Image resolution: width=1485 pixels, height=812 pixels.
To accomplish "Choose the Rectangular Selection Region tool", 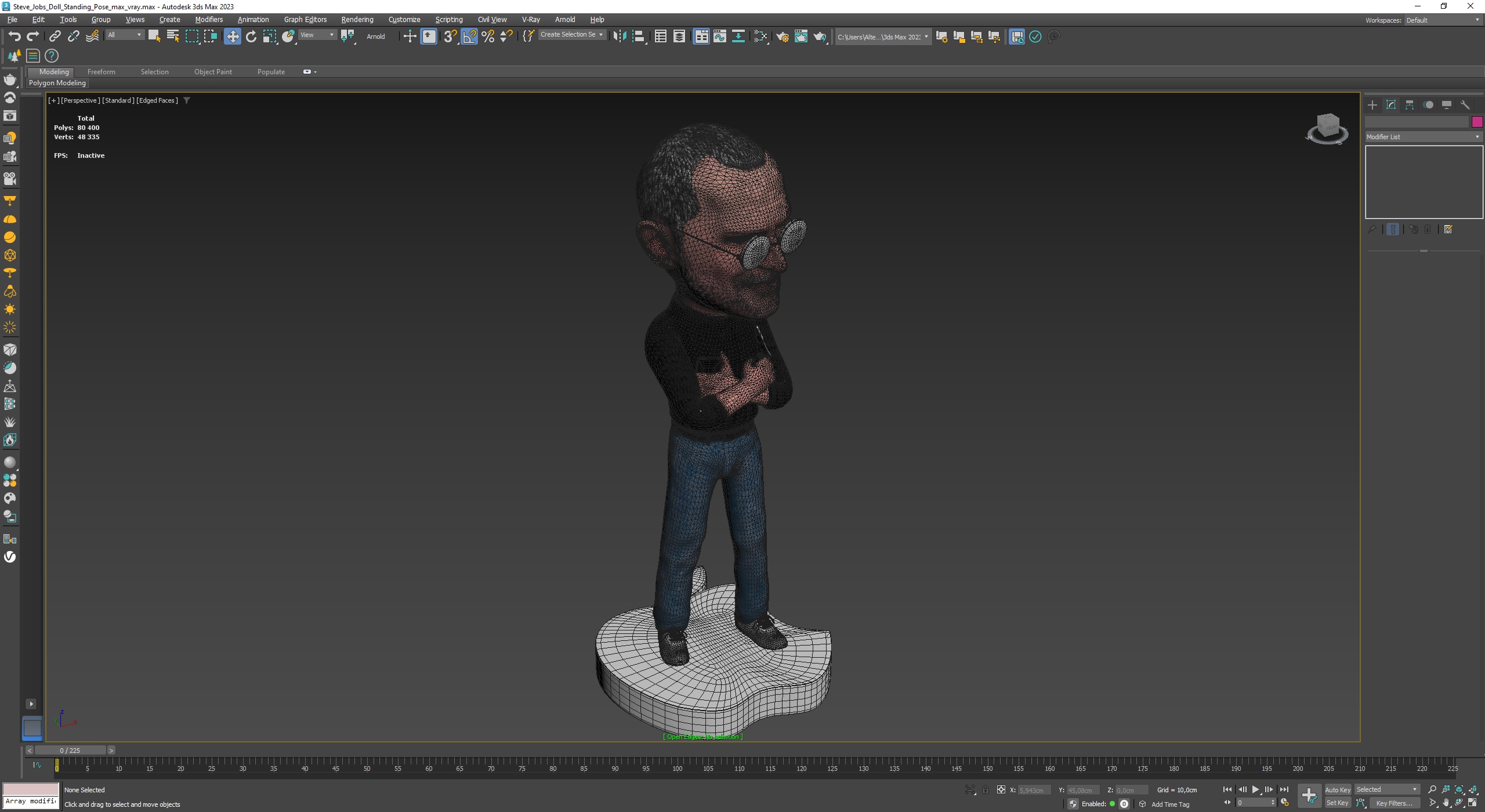I will [191, 37].
